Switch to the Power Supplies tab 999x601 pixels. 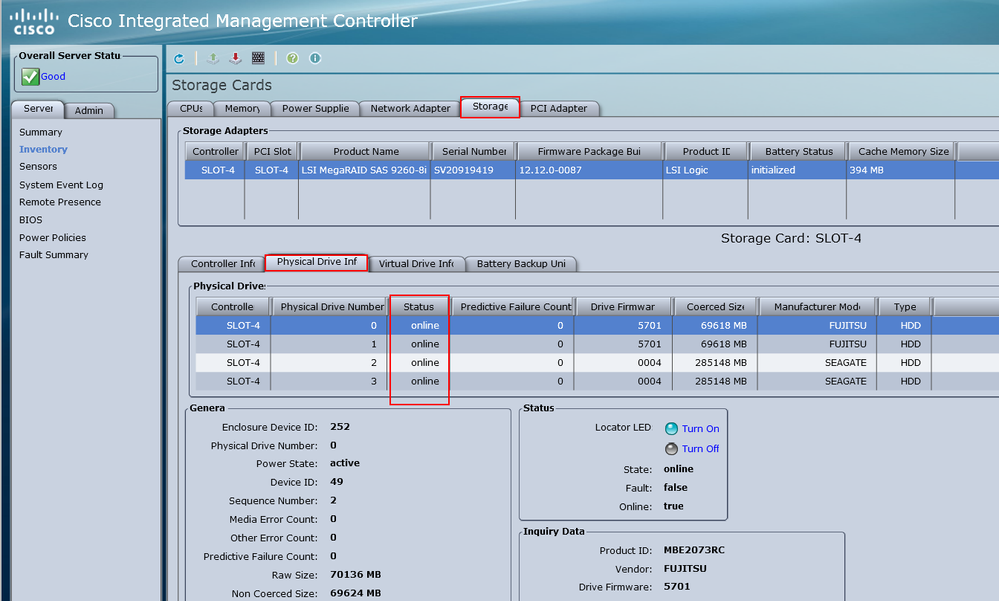point(315,108)
